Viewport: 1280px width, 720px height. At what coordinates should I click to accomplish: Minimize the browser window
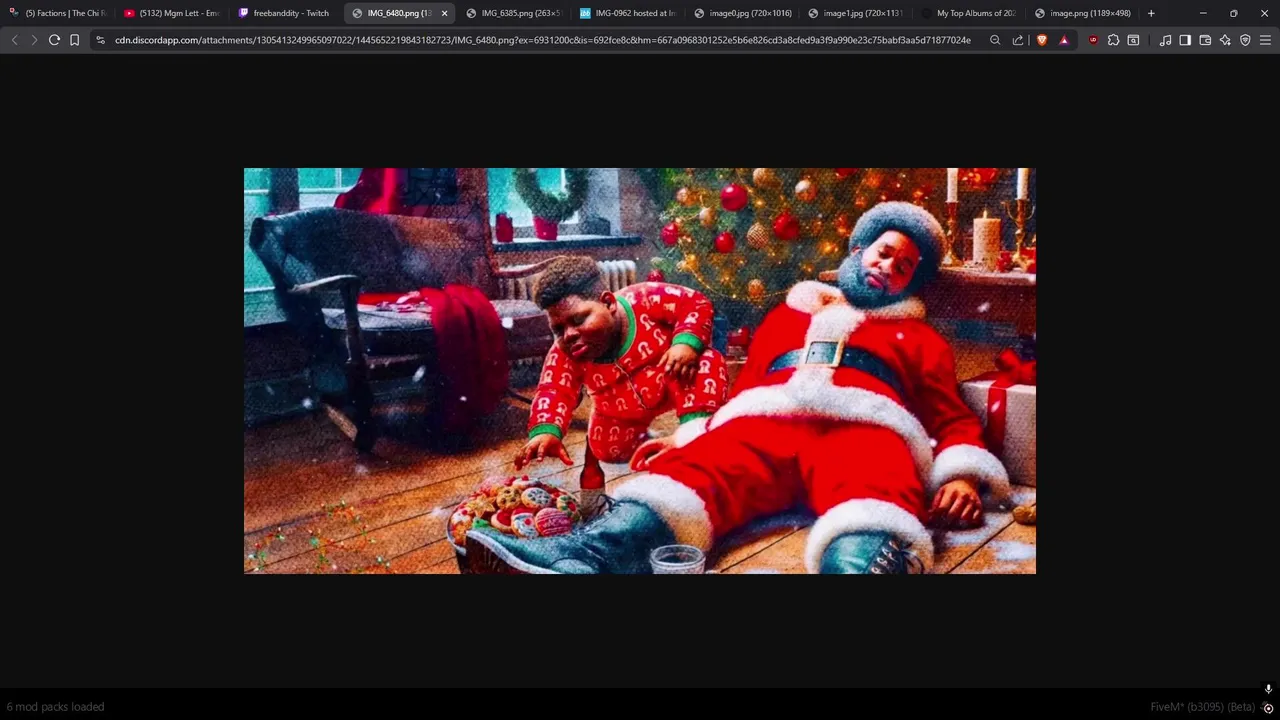tap(1203, 13)
